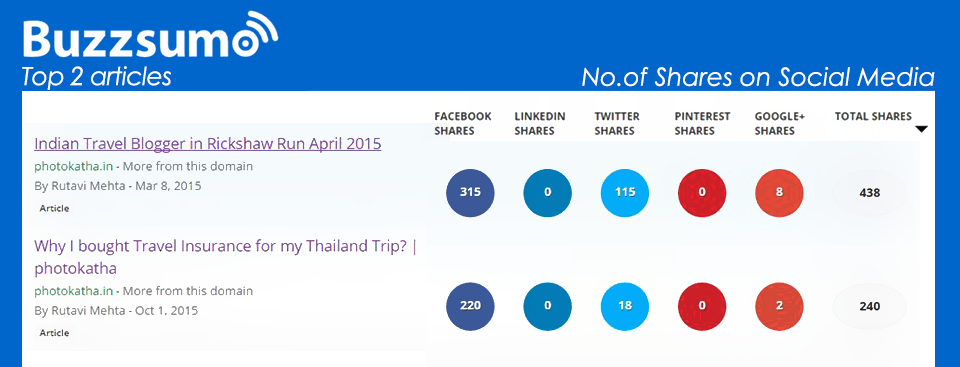Viewport: 960px width, 367px height.
Task: Click first article's Pinterest zero-shares circle
Action: click(702, 192)
